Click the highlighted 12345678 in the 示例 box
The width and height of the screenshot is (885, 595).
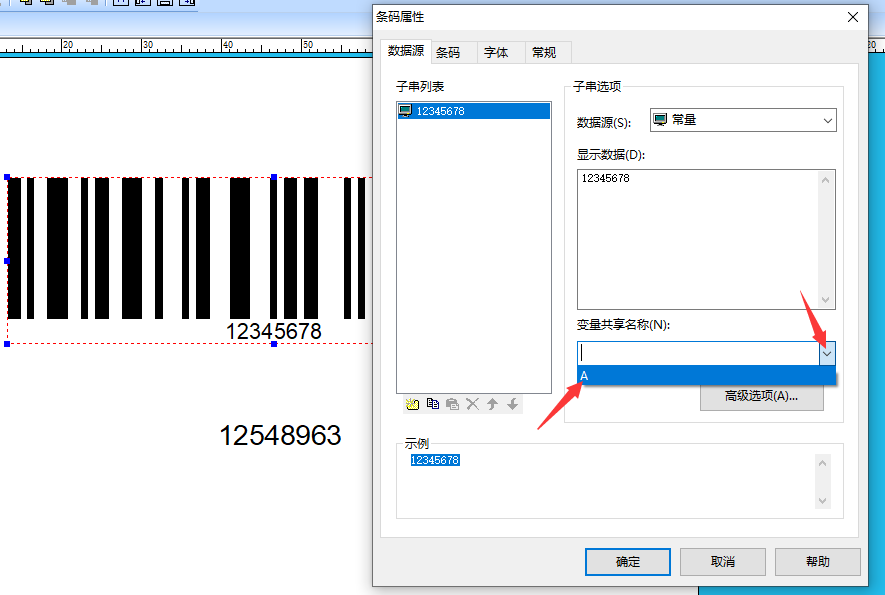[x=435, y=460]
